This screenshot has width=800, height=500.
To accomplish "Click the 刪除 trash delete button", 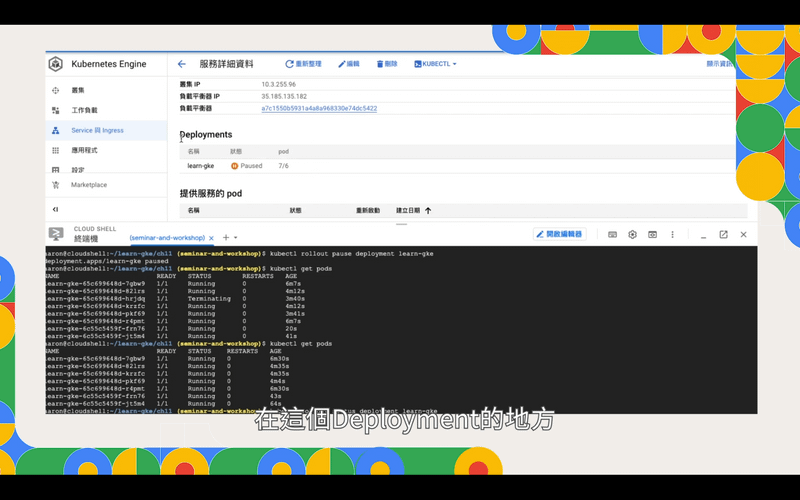I will point(387,64).
